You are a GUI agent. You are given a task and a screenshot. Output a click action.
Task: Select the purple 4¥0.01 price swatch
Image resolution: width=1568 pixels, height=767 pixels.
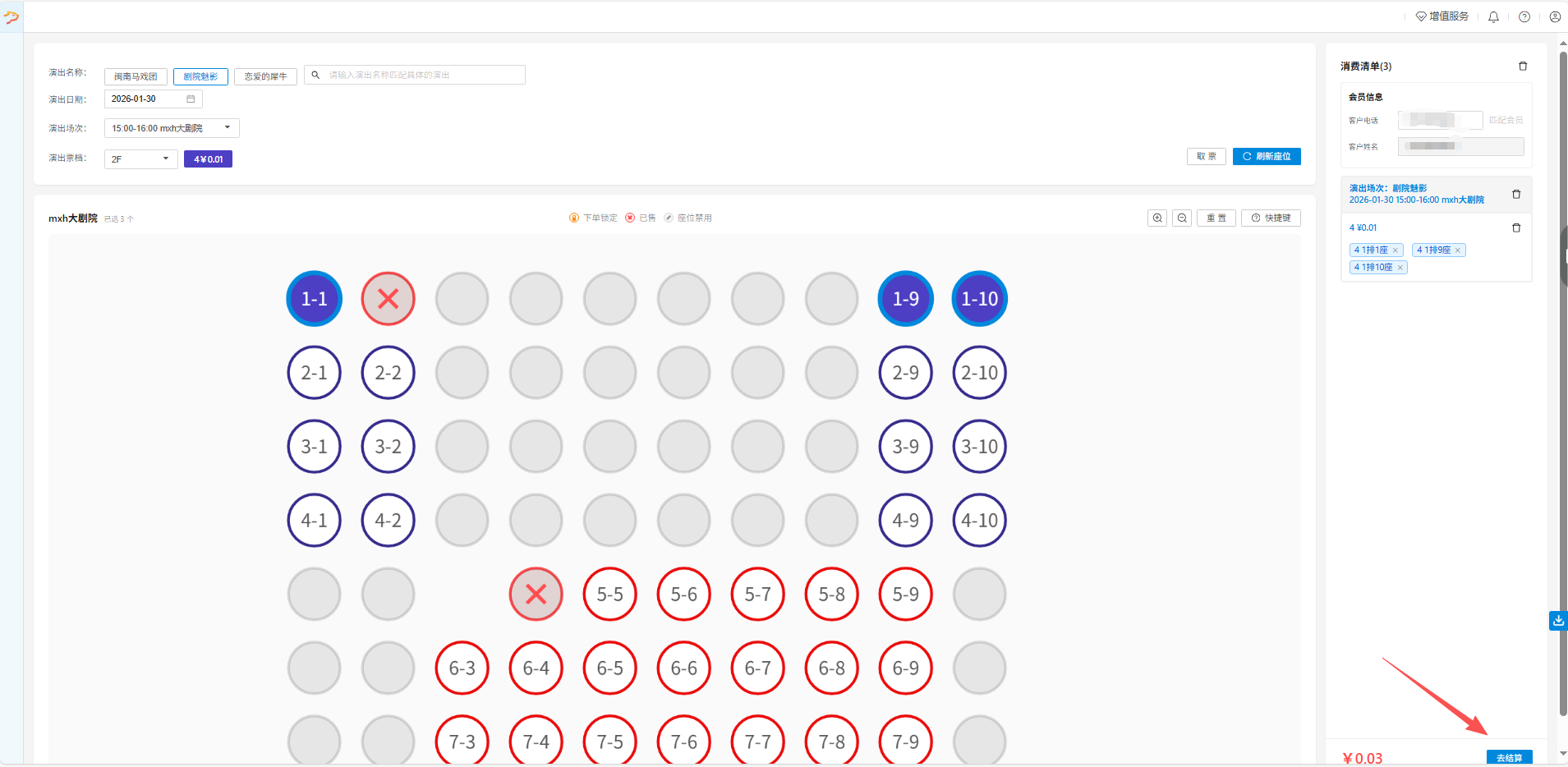[x=208, y=159]
